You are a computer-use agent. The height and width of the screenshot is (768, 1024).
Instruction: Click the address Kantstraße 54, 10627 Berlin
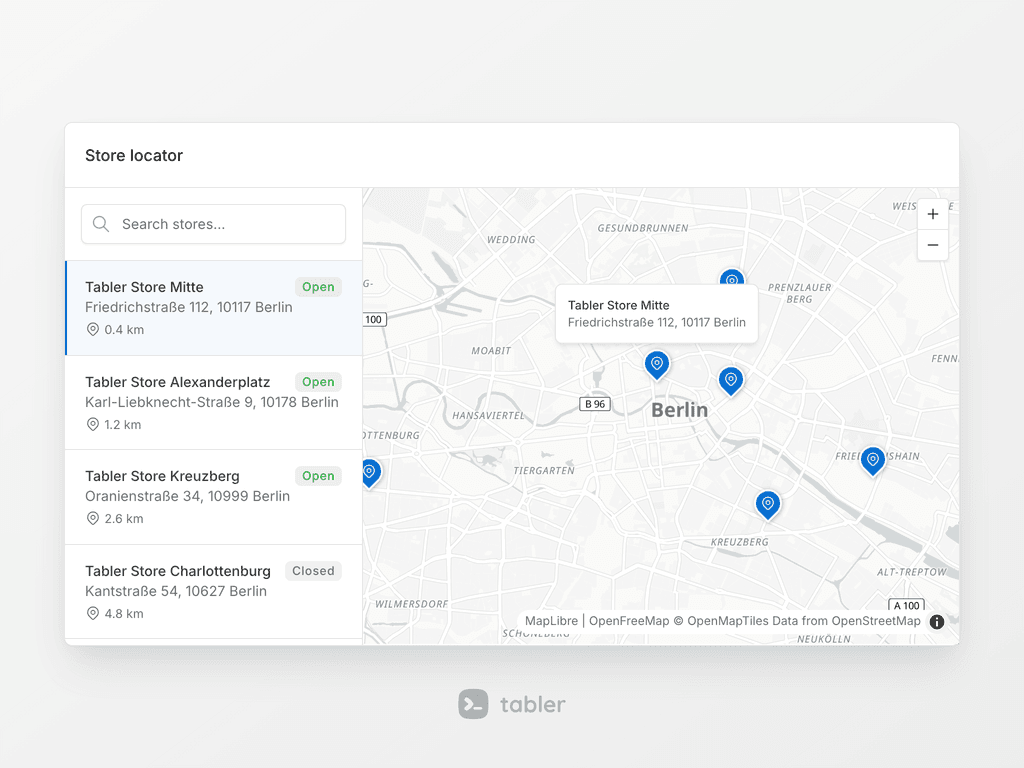coord(176,591)
